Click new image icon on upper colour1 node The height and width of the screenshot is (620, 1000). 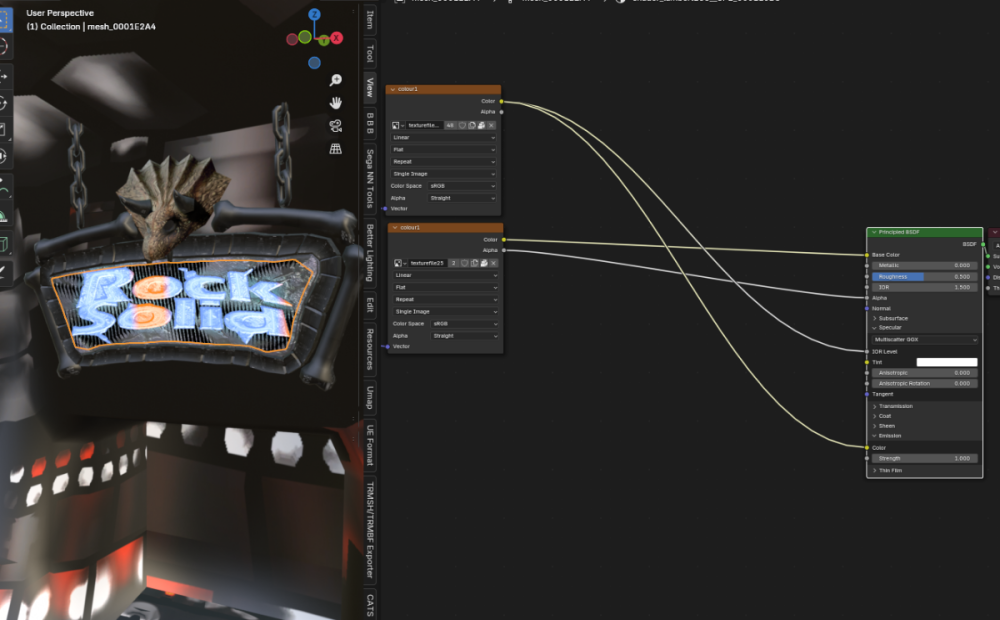[x=472, y=126]
